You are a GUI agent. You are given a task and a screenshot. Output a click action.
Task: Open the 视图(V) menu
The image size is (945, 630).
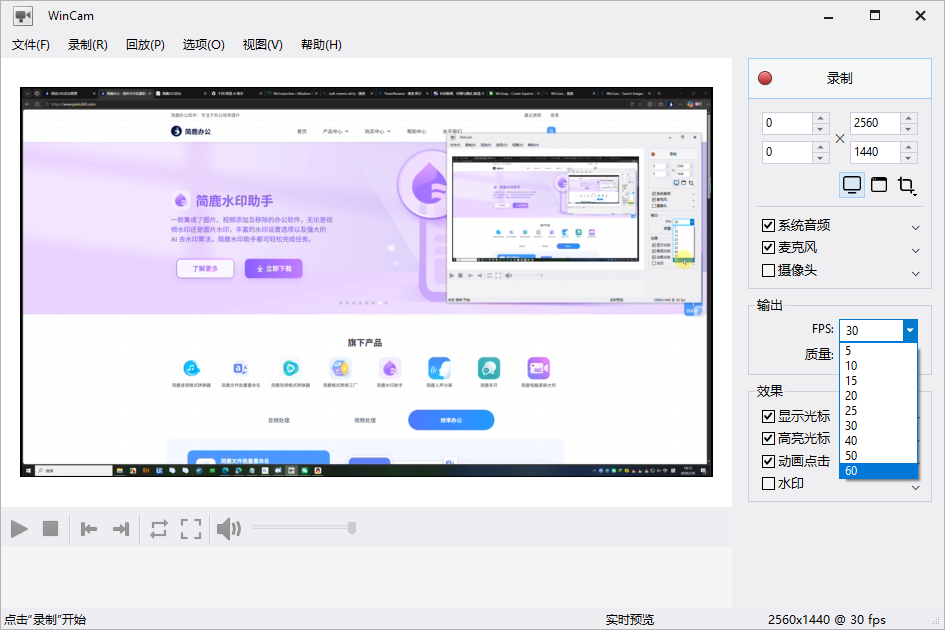263,45
